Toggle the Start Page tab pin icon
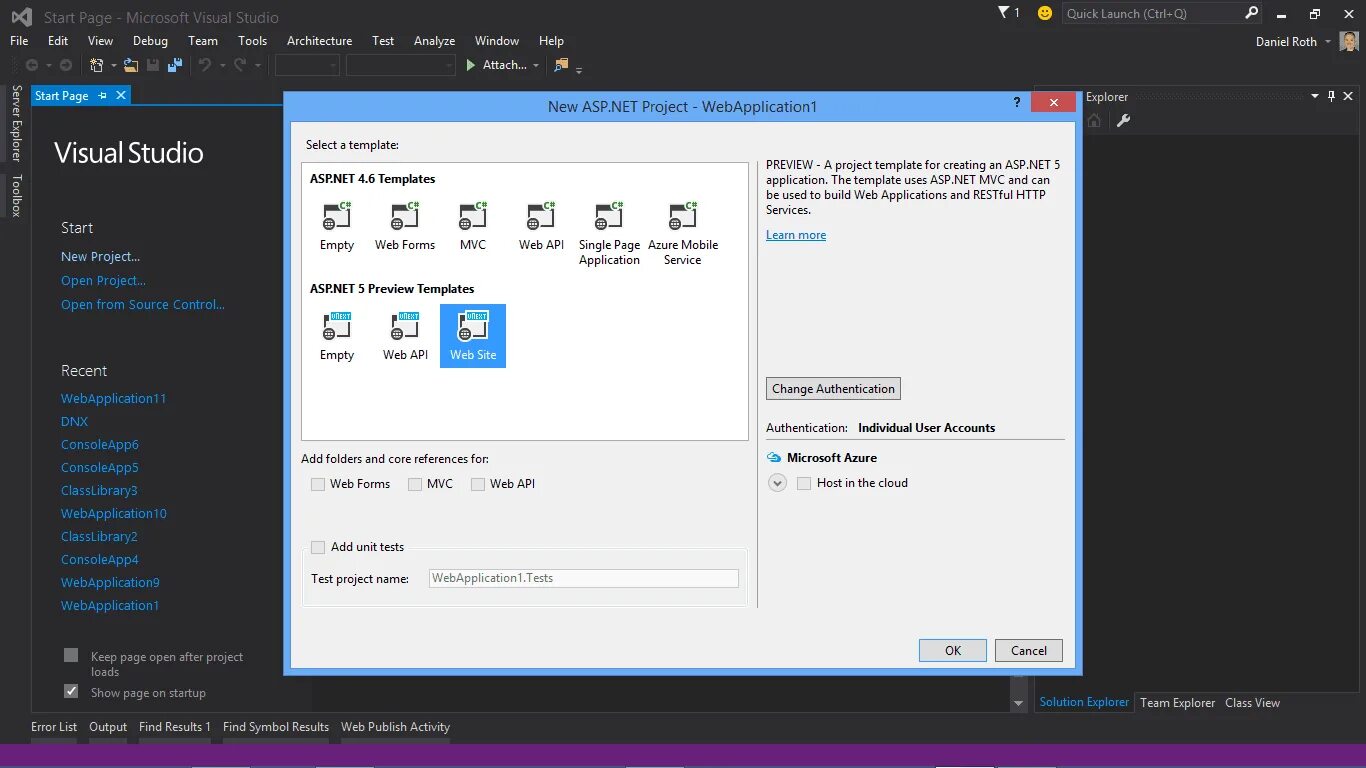1366x768 pixels. coord(103,96)
